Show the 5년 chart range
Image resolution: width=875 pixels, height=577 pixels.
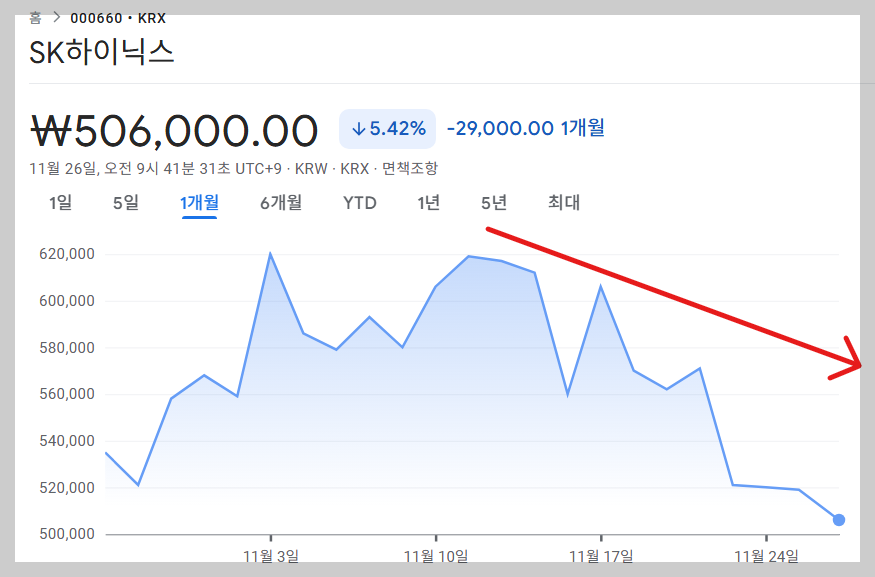pyautogui.click(x=494, y=202)
